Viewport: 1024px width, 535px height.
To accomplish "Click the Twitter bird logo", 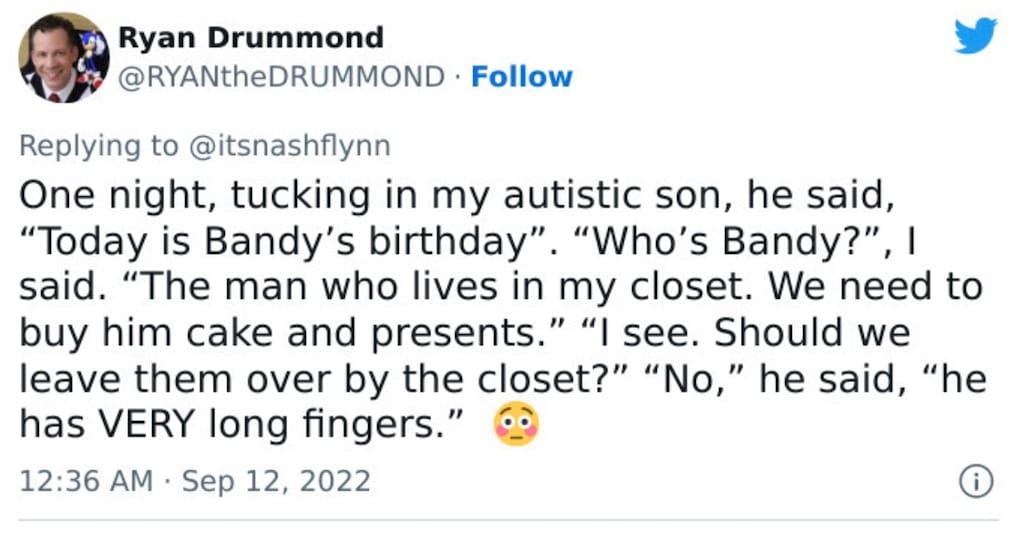I will tap(975, 35).
